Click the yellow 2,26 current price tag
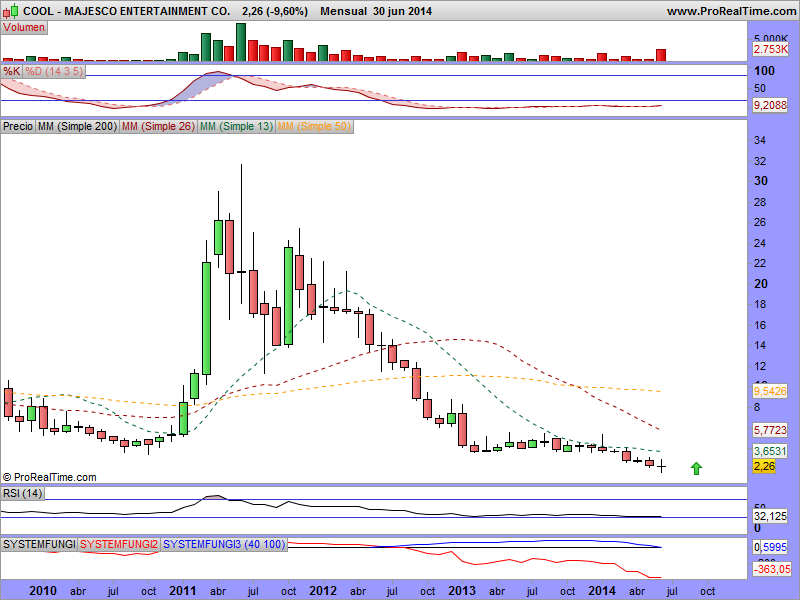 pos(764,466)
